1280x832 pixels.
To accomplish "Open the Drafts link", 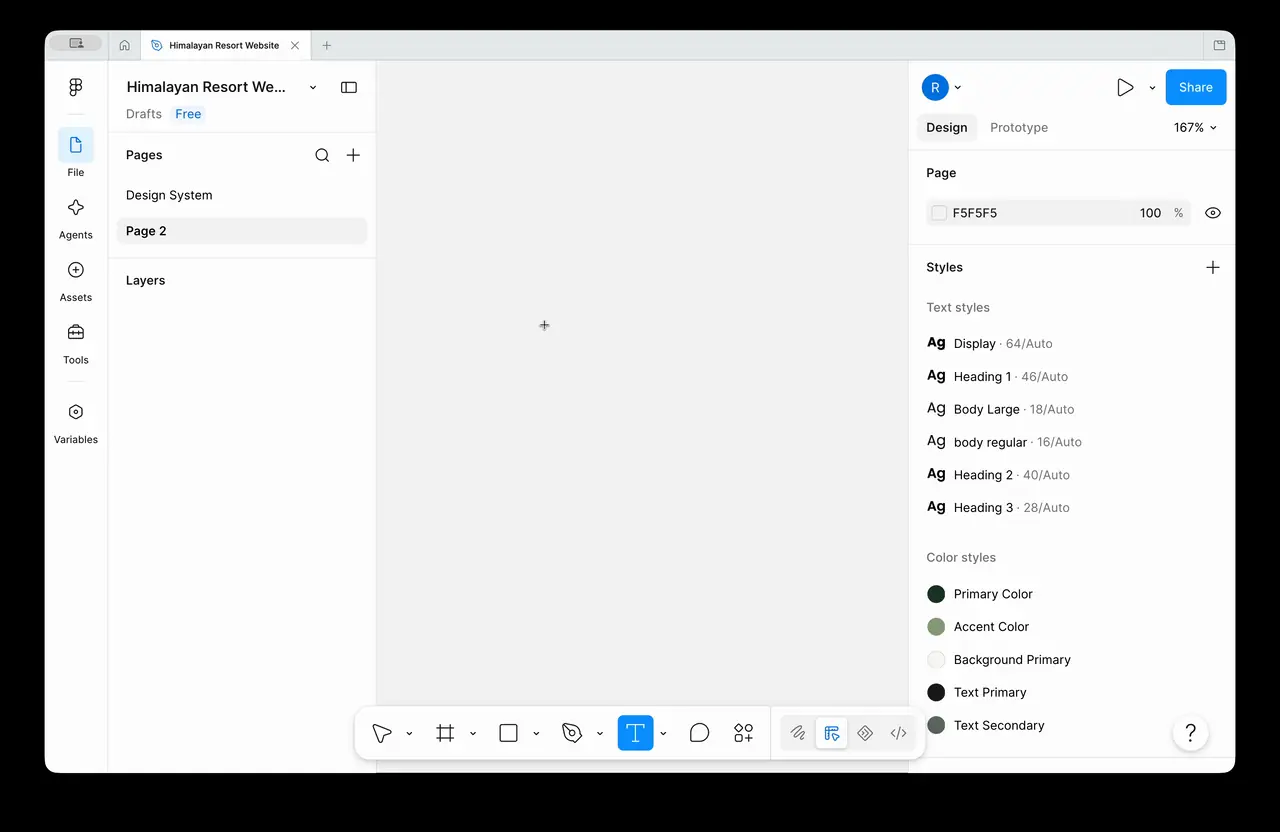I will 144,114.
